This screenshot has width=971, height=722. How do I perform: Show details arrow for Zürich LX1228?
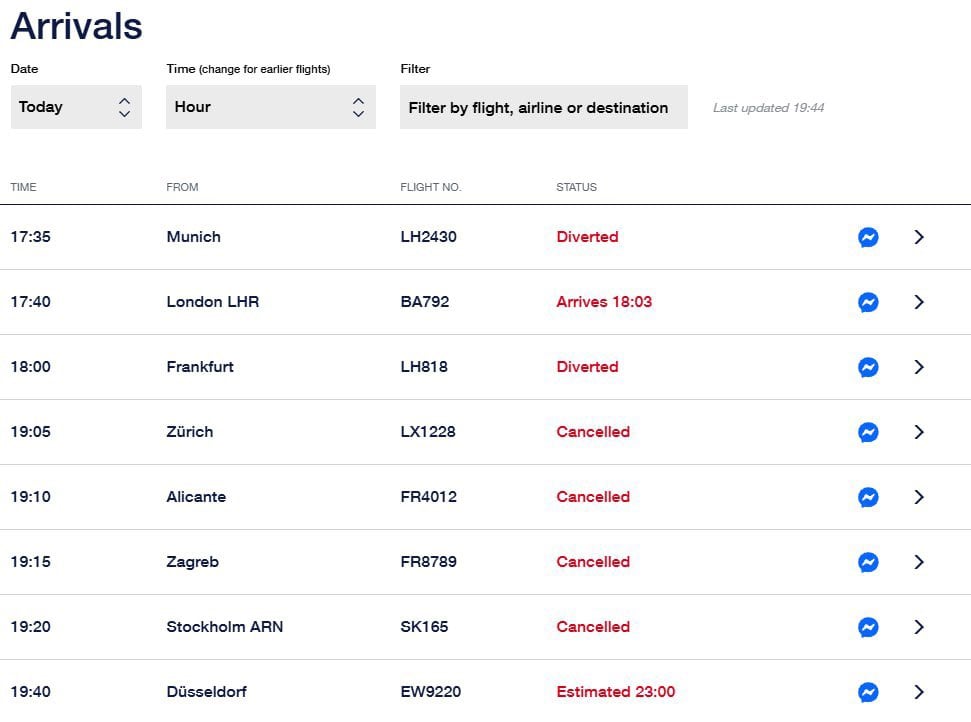[x=919, y=432]
